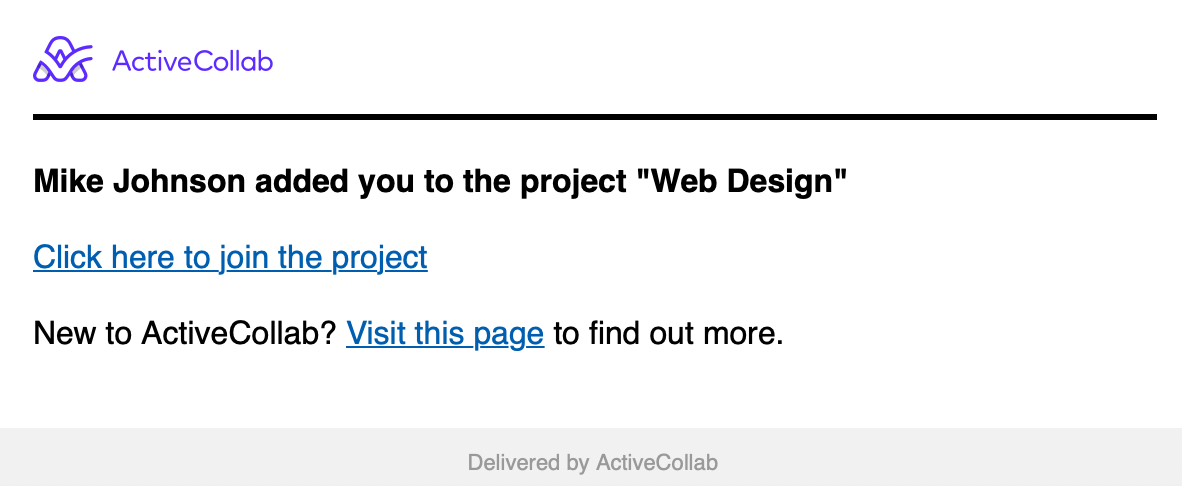Click the project name "Web Design" in the heading
The height and width of the screenshot is (486, 1182).
click(x=748, y=182)
